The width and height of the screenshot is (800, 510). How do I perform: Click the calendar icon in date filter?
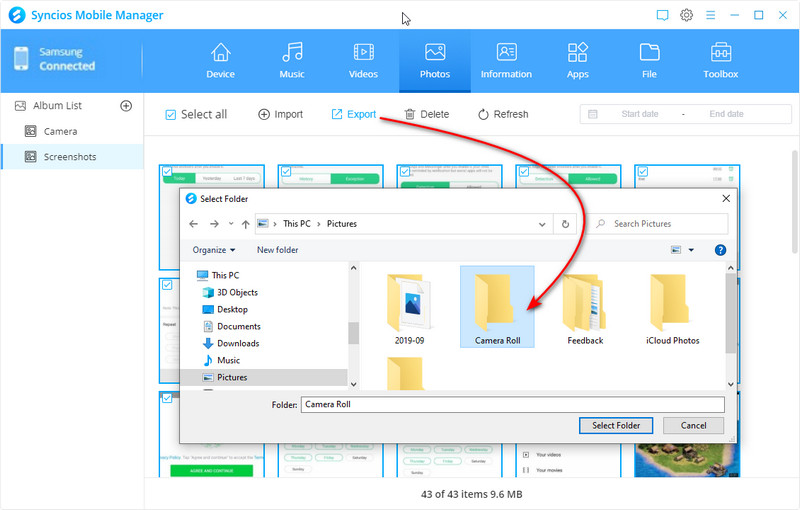point(592,114)
